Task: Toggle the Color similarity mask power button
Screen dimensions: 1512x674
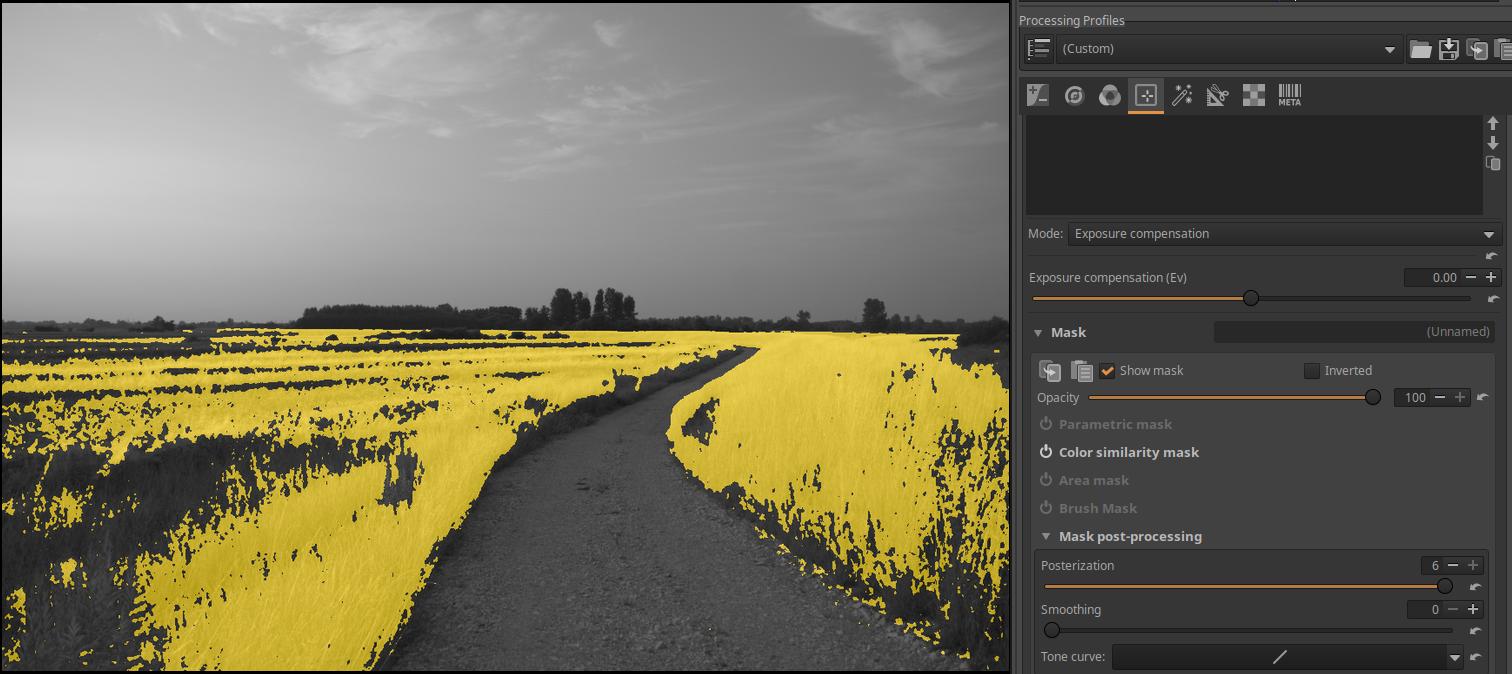Action: (1046, 452)
